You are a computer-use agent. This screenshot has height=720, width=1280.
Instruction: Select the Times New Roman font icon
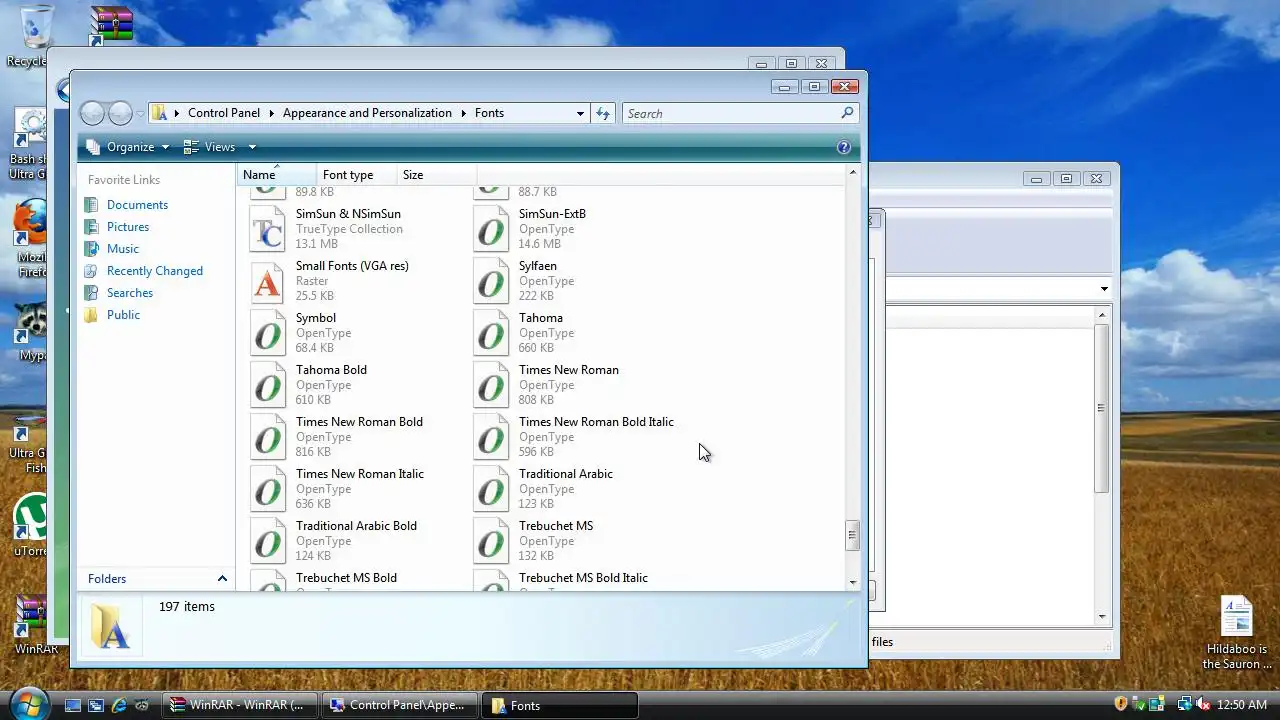(x=491, y=385)
